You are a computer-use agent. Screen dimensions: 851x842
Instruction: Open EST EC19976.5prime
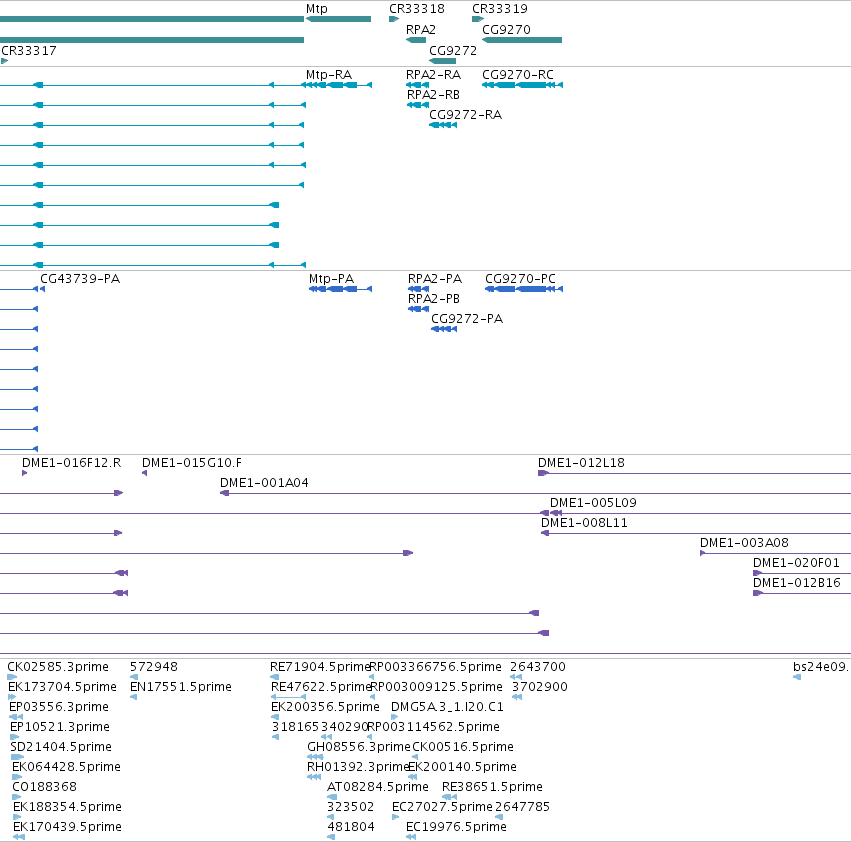coord(456,828)
